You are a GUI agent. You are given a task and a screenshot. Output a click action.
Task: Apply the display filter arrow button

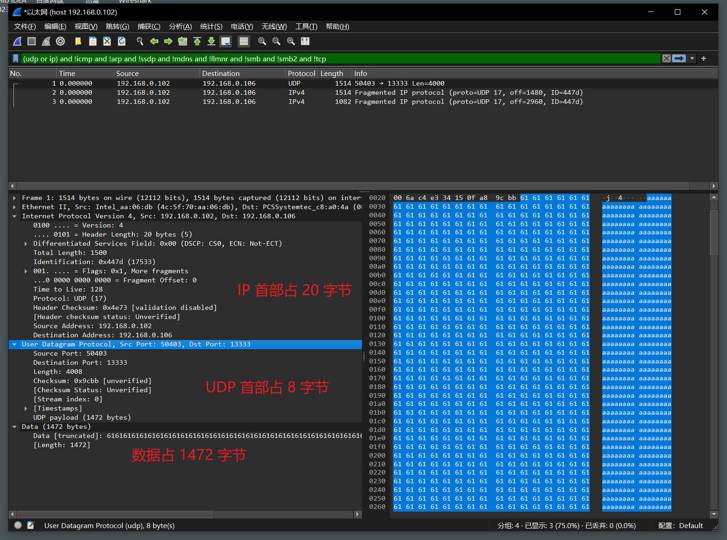[x=680, y=59]
